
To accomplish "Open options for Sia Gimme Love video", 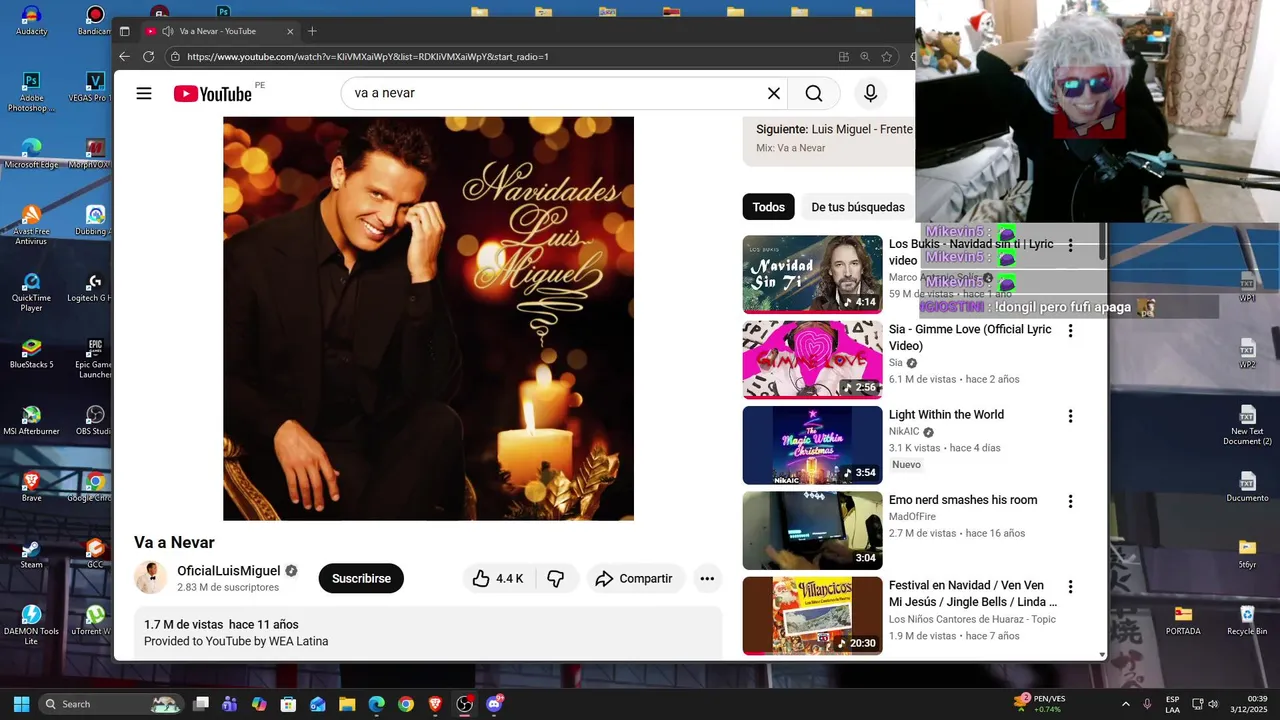I will point(1070,330).
